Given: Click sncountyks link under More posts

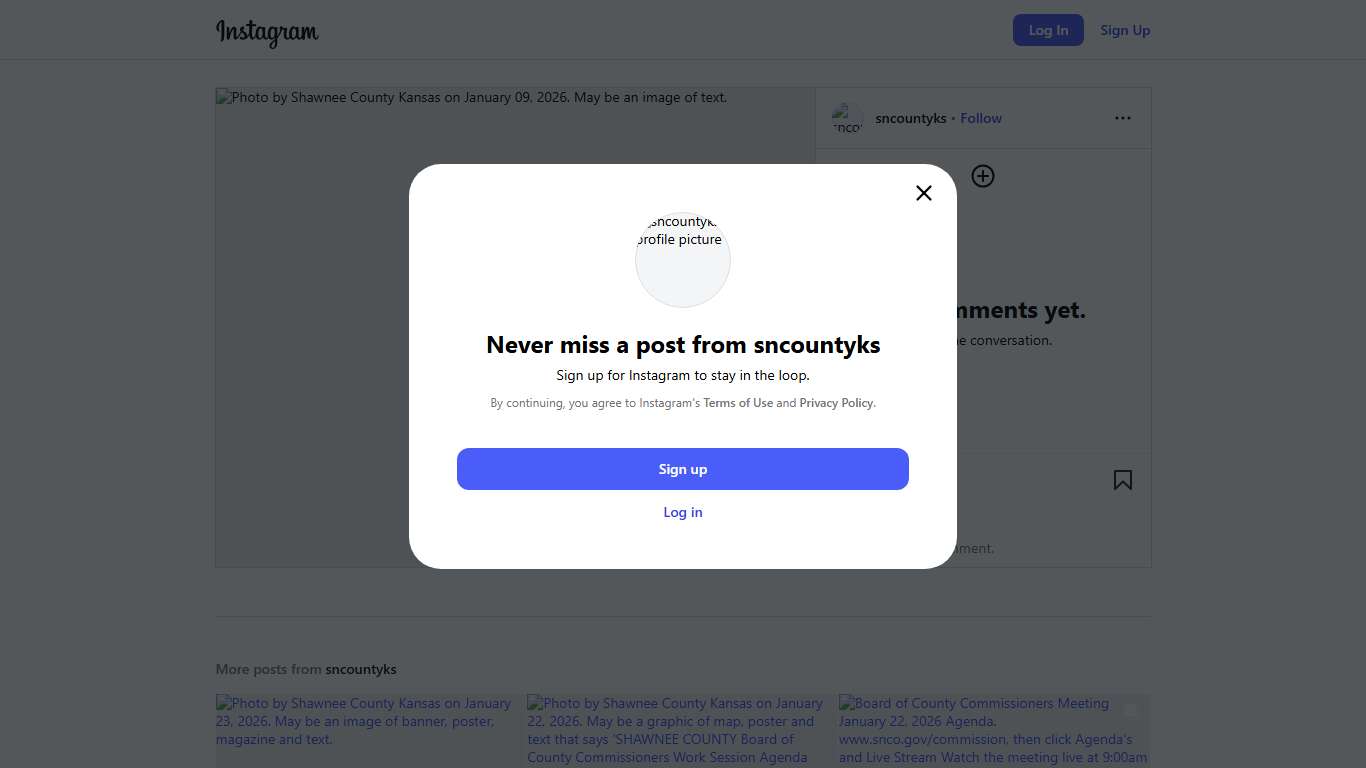Looking at the screenshot, I should (361, 669).
